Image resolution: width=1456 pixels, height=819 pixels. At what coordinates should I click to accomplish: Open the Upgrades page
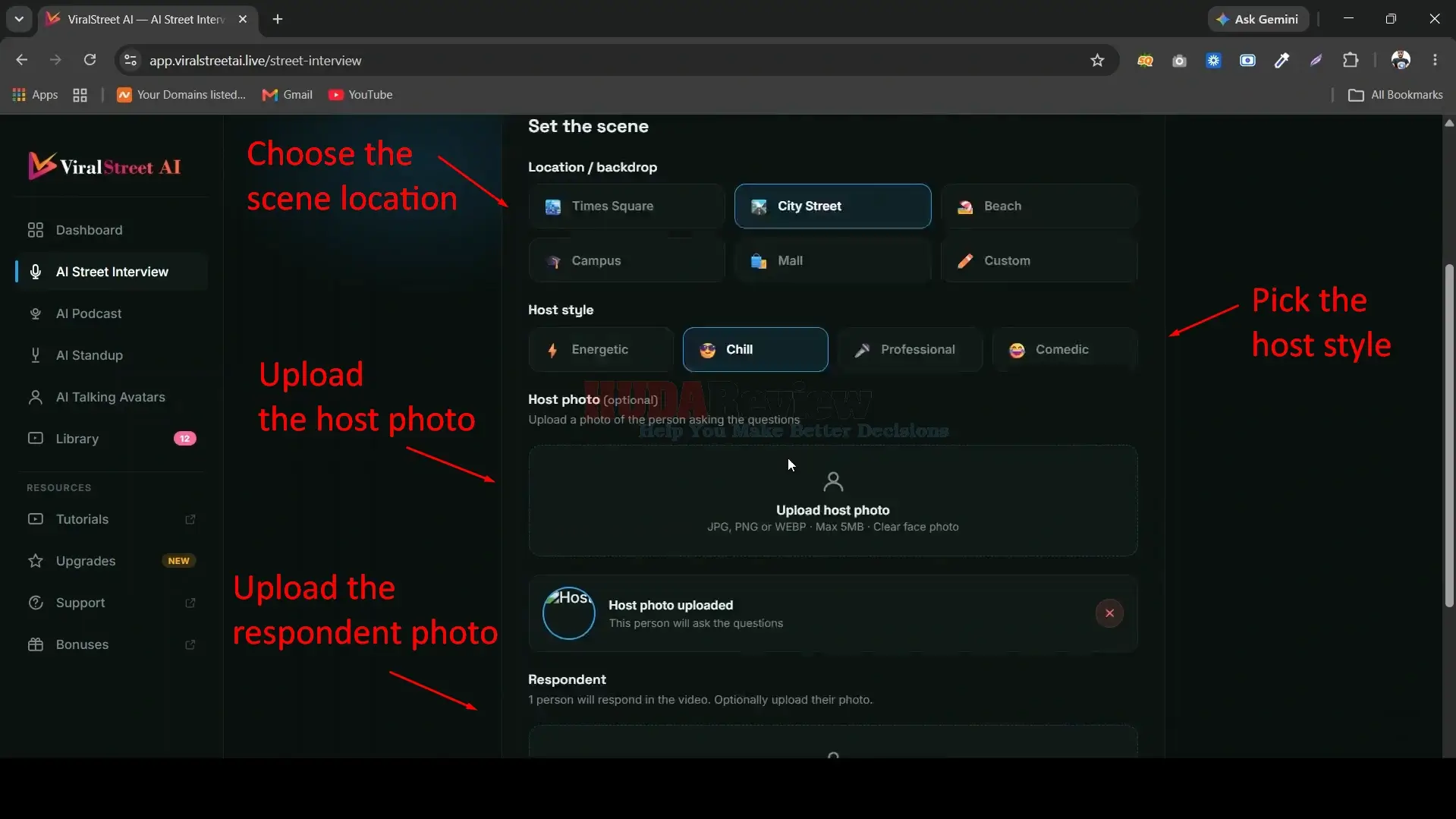[x=112, y=561]
